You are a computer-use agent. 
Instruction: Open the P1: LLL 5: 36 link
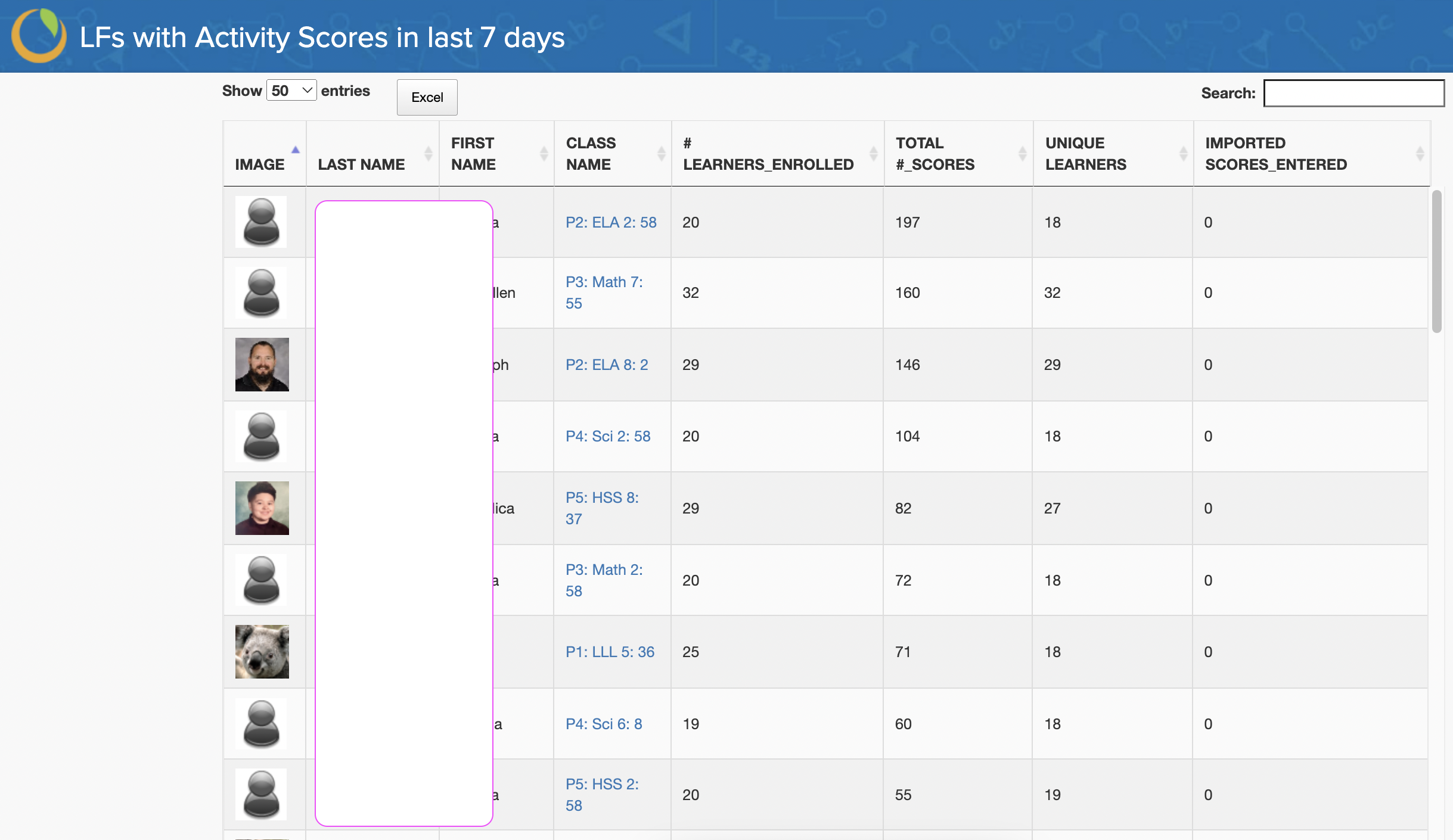(610, 652)
